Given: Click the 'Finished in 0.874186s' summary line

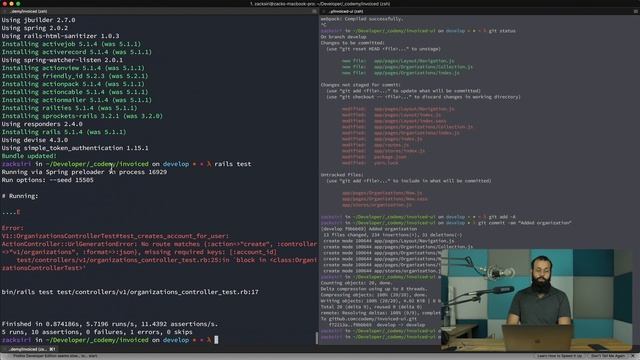Looking at the screenshot, I should (110, 324).
